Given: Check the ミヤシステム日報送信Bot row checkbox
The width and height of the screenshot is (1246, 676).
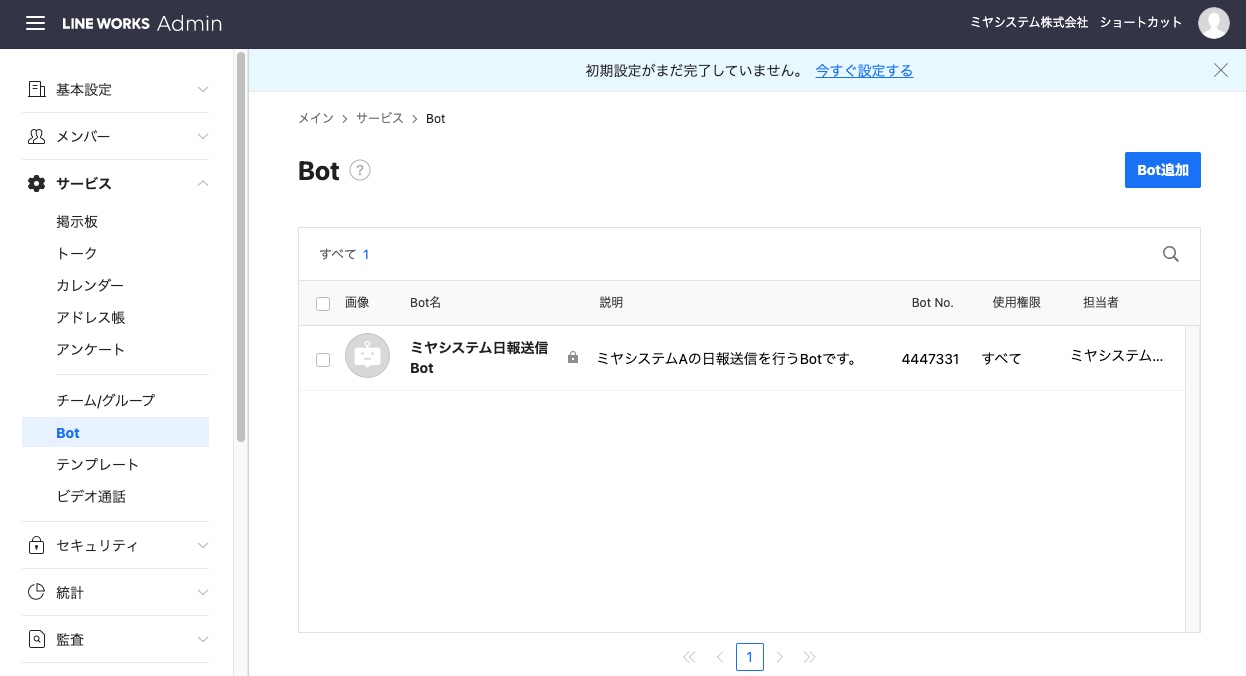Looking at the screenshot, I should click(322, 360).
